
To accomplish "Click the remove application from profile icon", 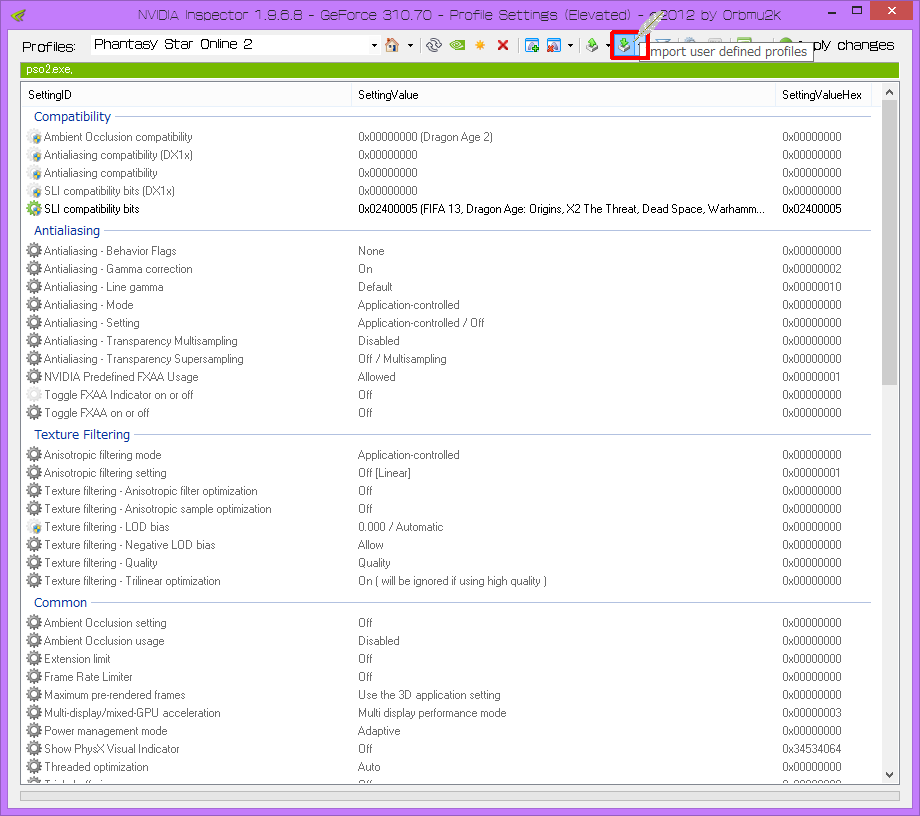I will point(553,45).
